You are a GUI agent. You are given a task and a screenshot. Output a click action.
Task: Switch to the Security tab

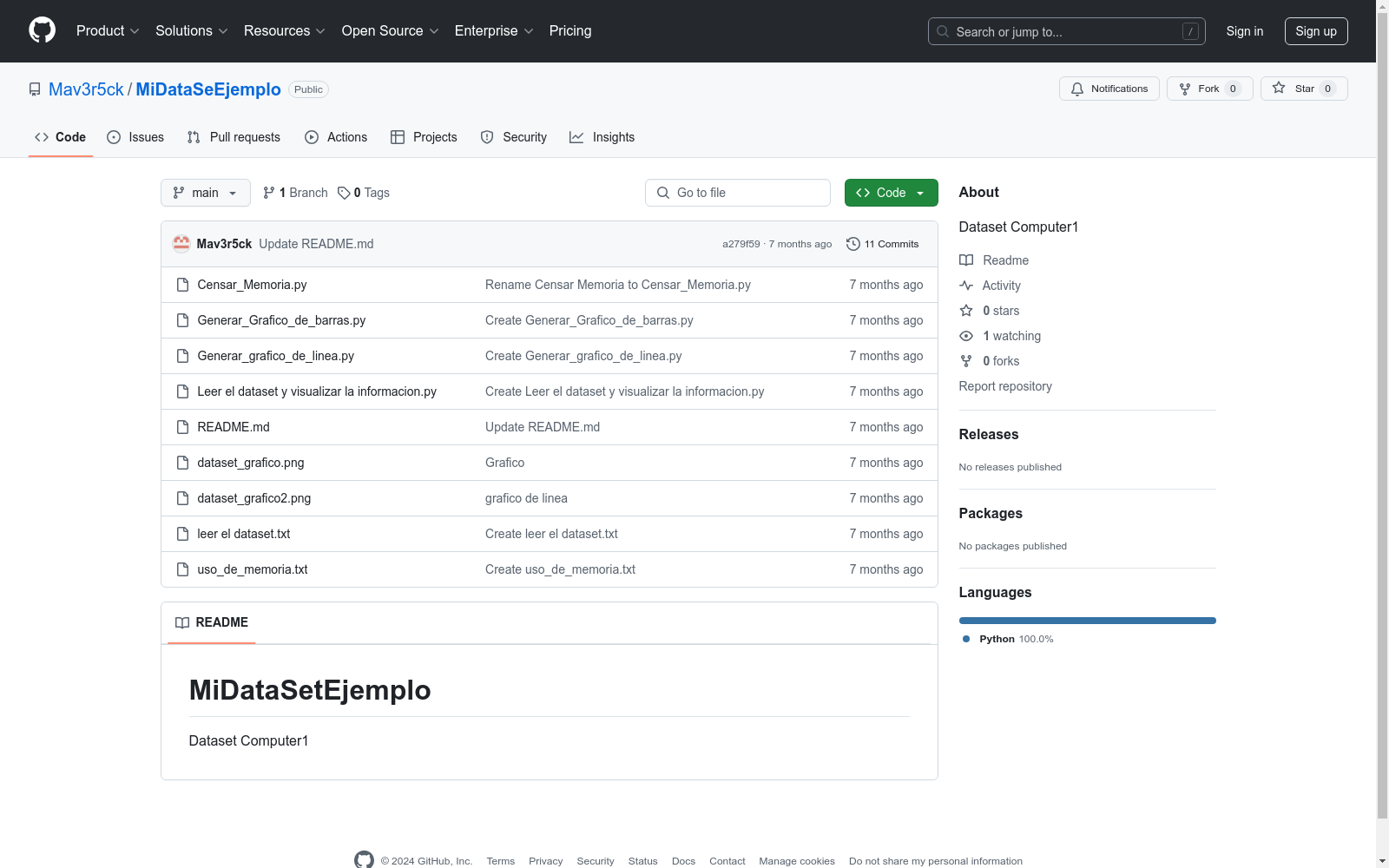coord(514,137)
